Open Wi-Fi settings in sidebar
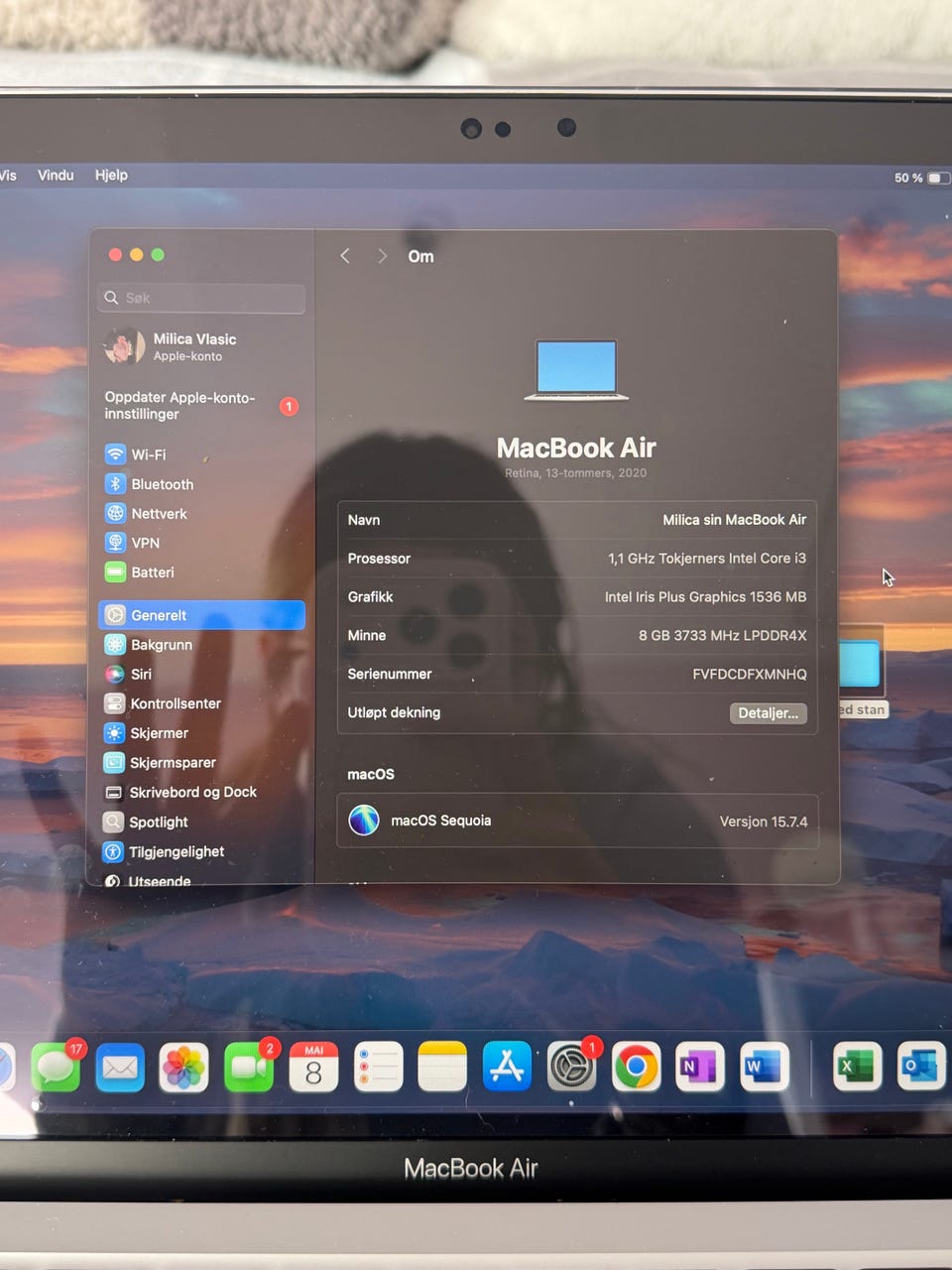This screenshot has width=952, height=1270. [x=201, y=454]
